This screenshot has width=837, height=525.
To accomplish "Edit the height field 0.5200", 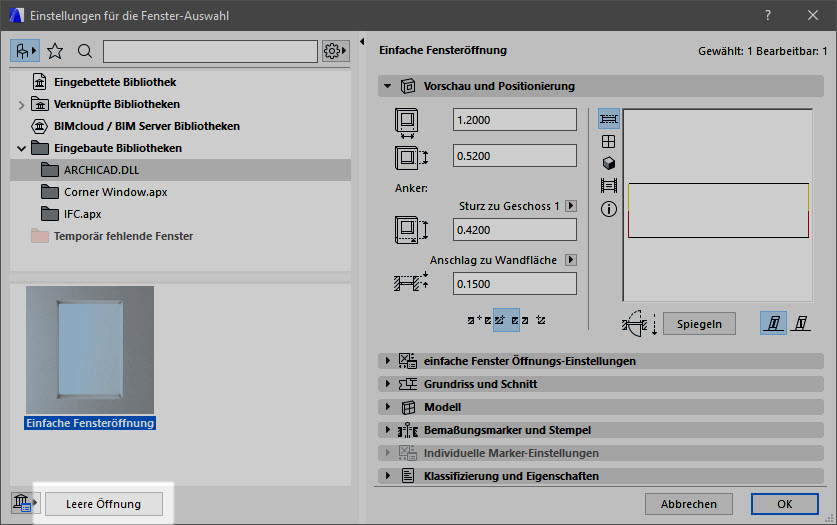I will tap(515, 156).
